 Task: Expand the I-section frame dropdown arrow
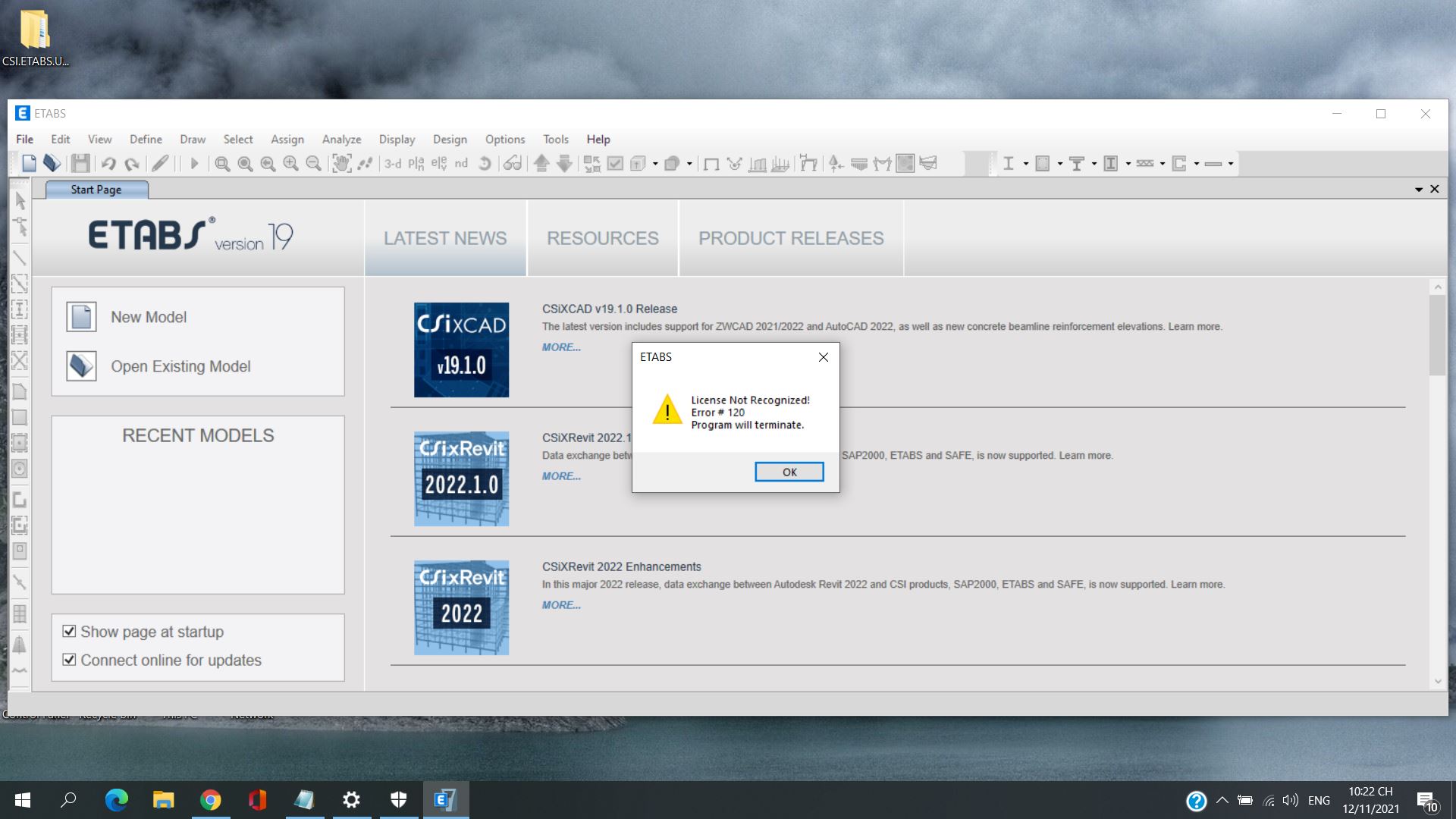pyautogui.click(x=1026, y=164)
